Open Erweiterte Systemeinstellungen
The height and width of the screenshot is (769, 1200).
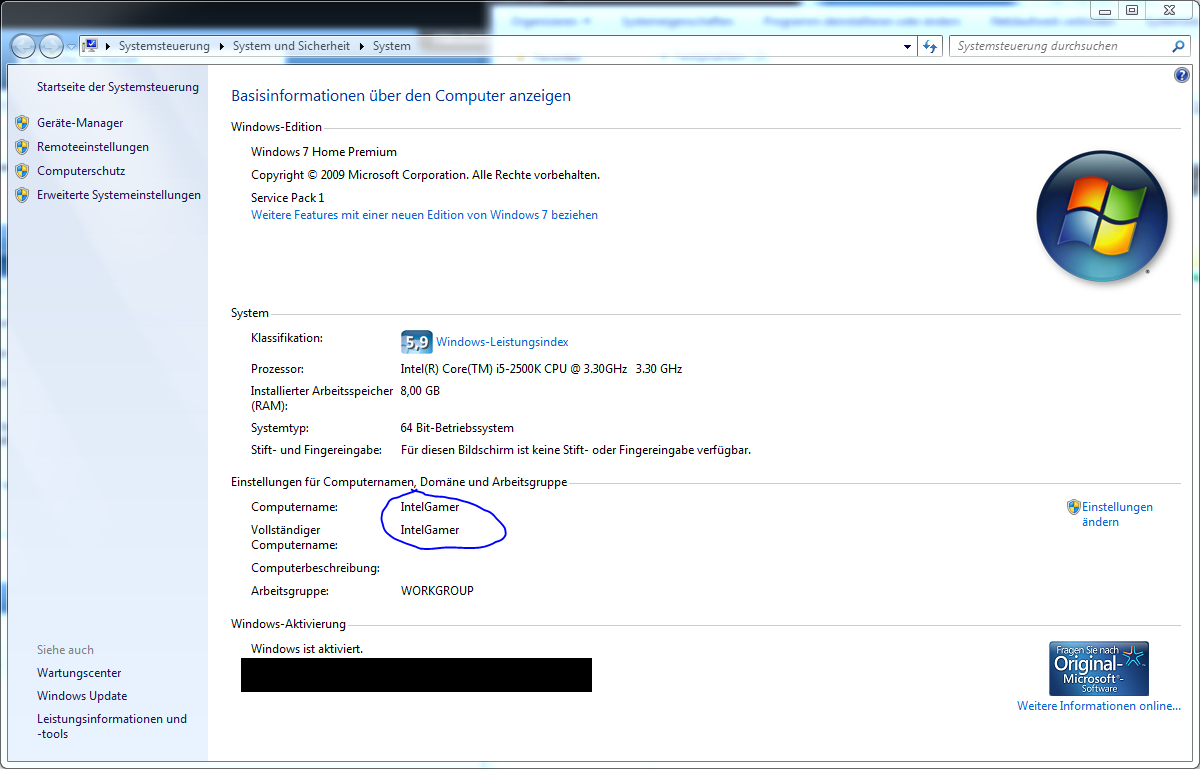tap(119, 195)
